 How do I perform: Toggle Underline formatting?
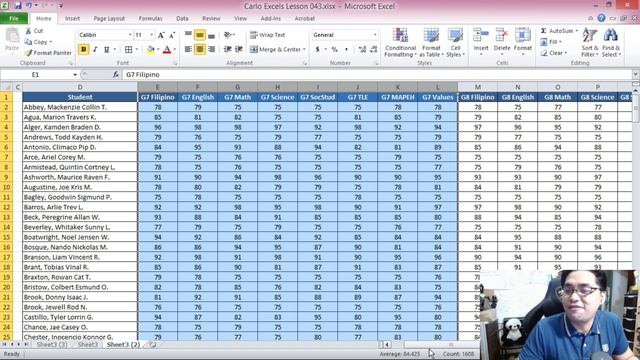pos(107,49)
